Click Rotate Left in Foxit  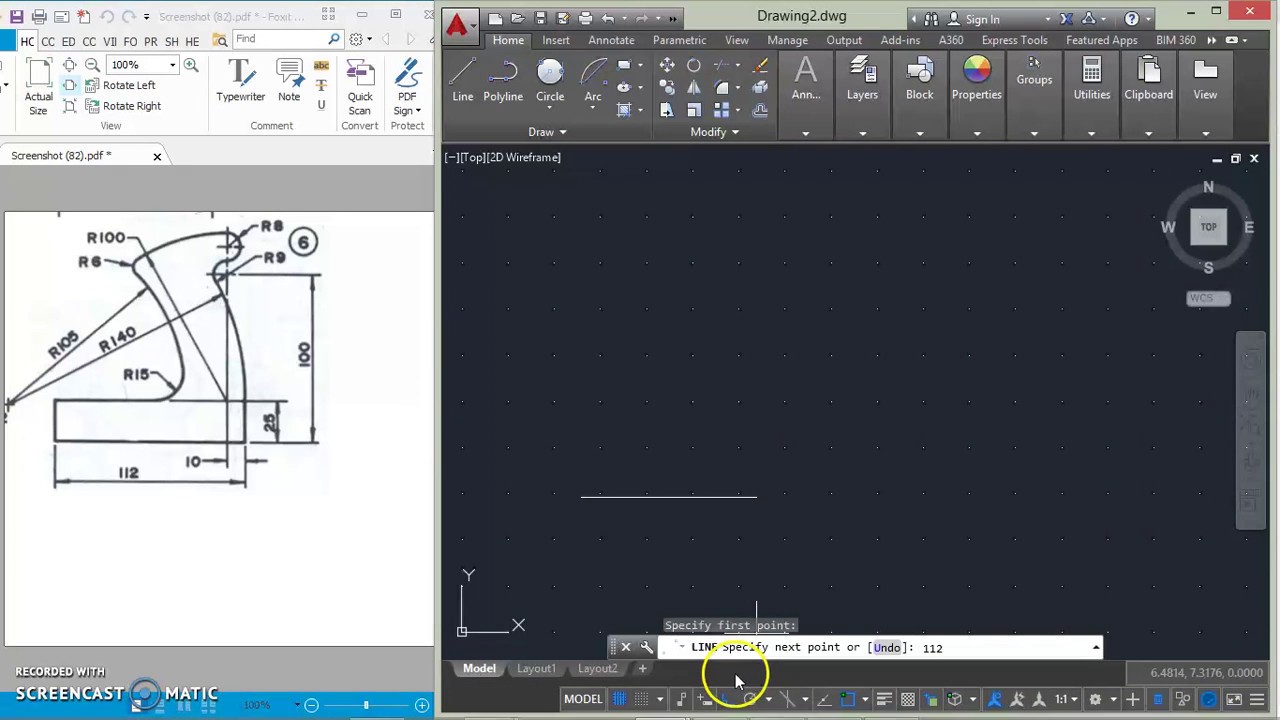point(119,86)
